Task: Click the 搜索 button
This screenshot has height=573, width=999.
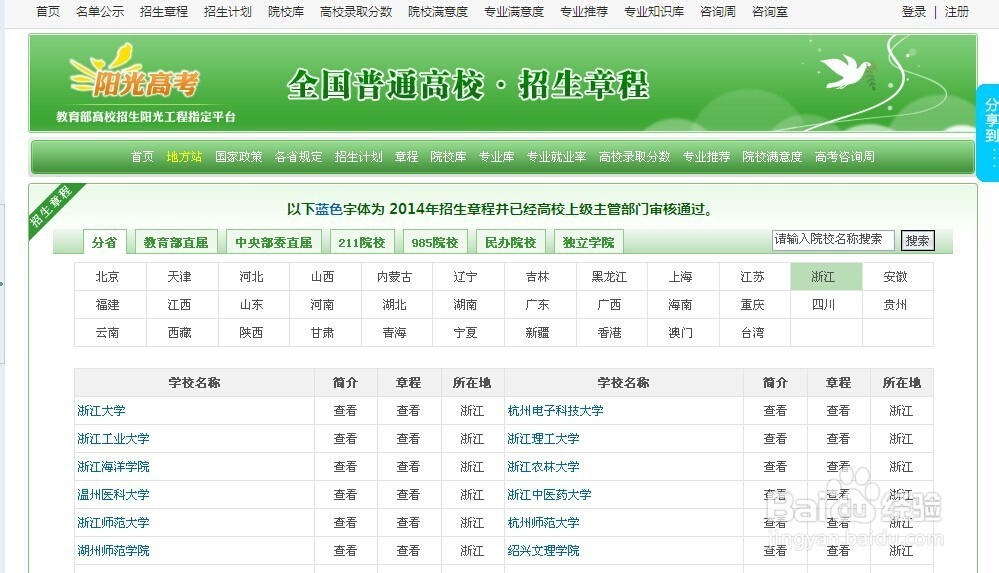Action: tap(917, 241)
